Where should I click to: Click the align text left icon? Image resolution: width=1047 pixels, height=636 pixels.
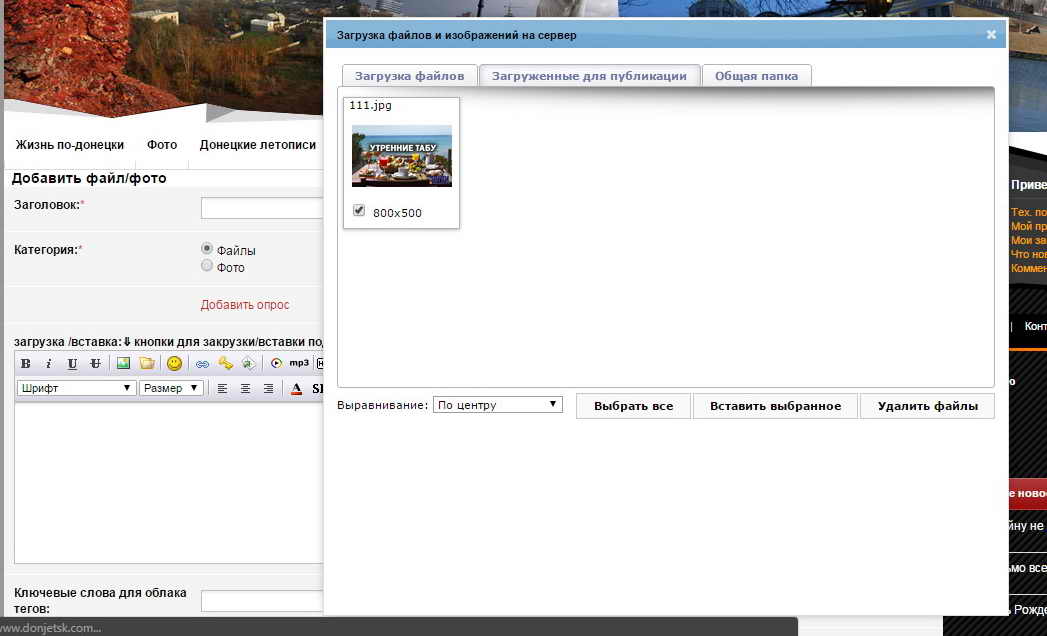pyautogui.click(x=222, y=388)
